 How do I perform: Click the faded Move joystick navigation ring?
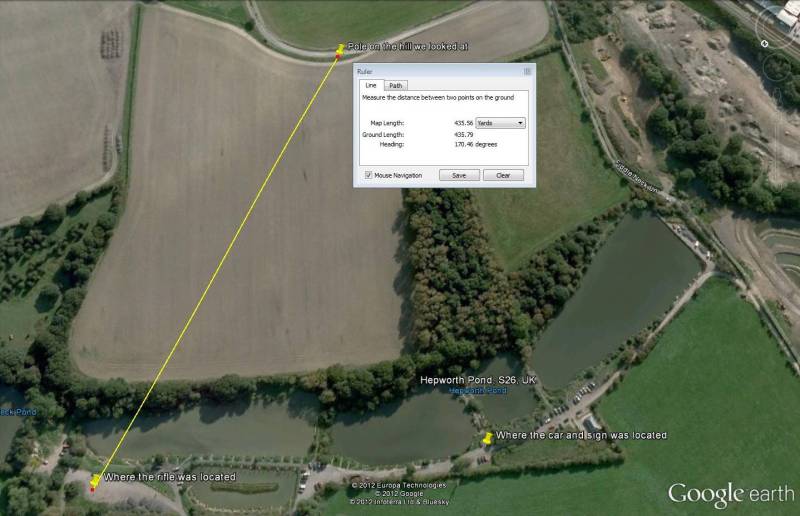click(x=777, y=67)
